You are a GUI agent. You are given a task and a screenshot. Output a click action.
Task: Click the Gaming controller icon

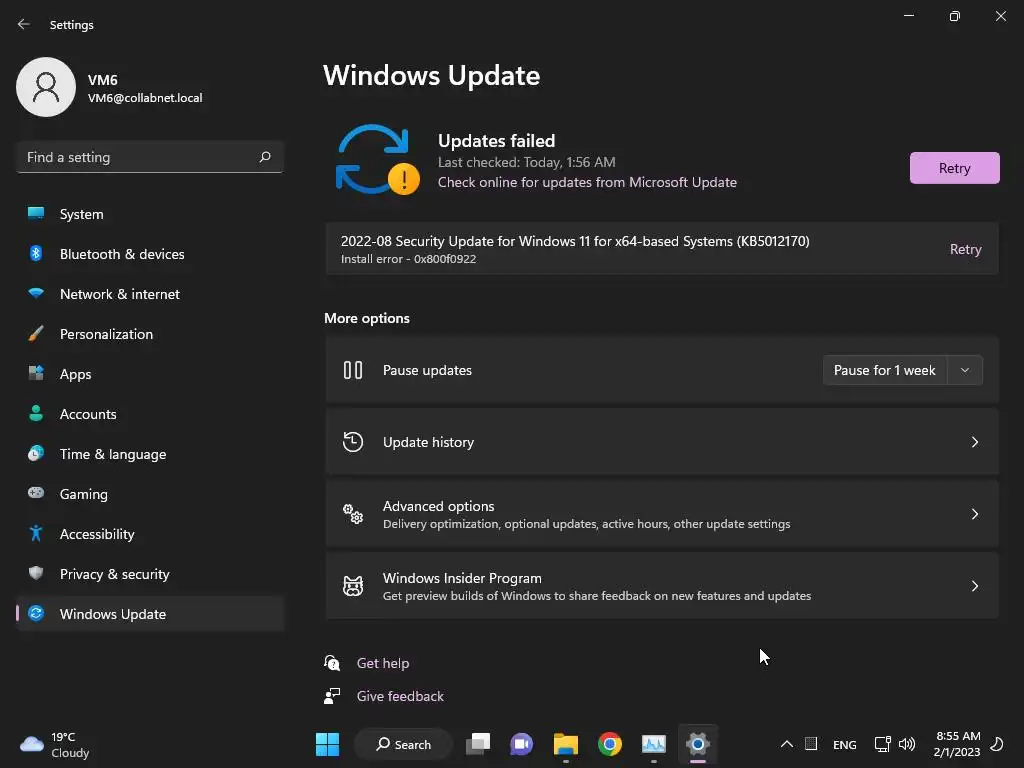point(36,493)
